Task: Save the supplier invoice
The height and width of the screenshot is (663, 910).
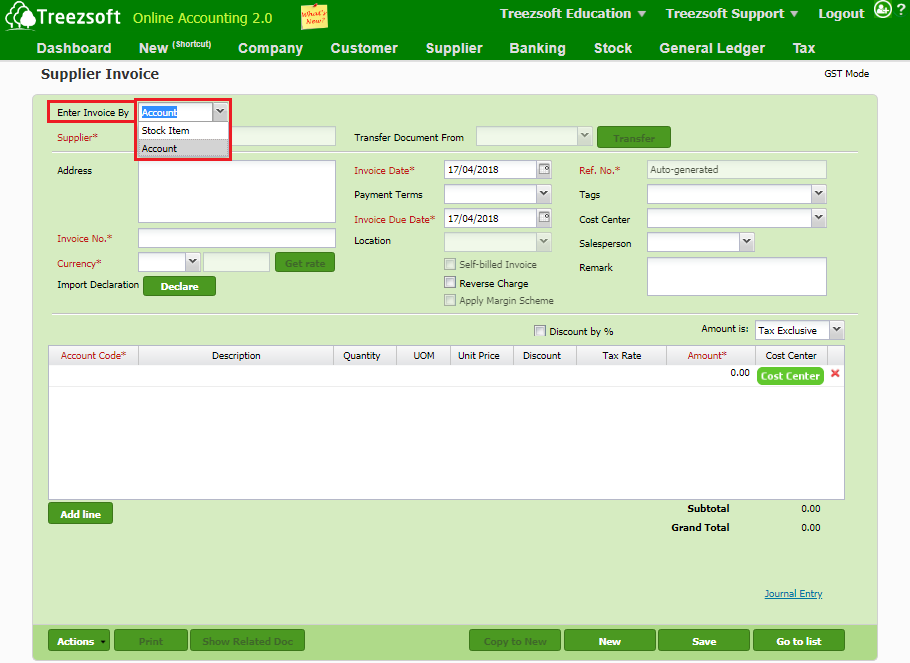Action: (x=704, y=641)
